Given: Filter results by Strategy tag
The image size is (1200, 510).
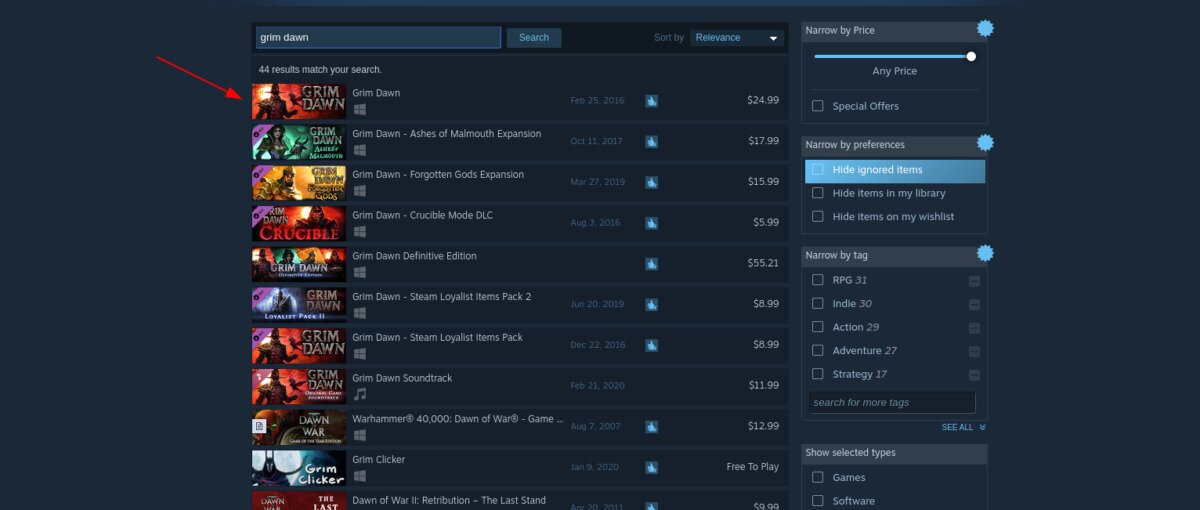Looking at the screenshot, I should click(818, 374).
